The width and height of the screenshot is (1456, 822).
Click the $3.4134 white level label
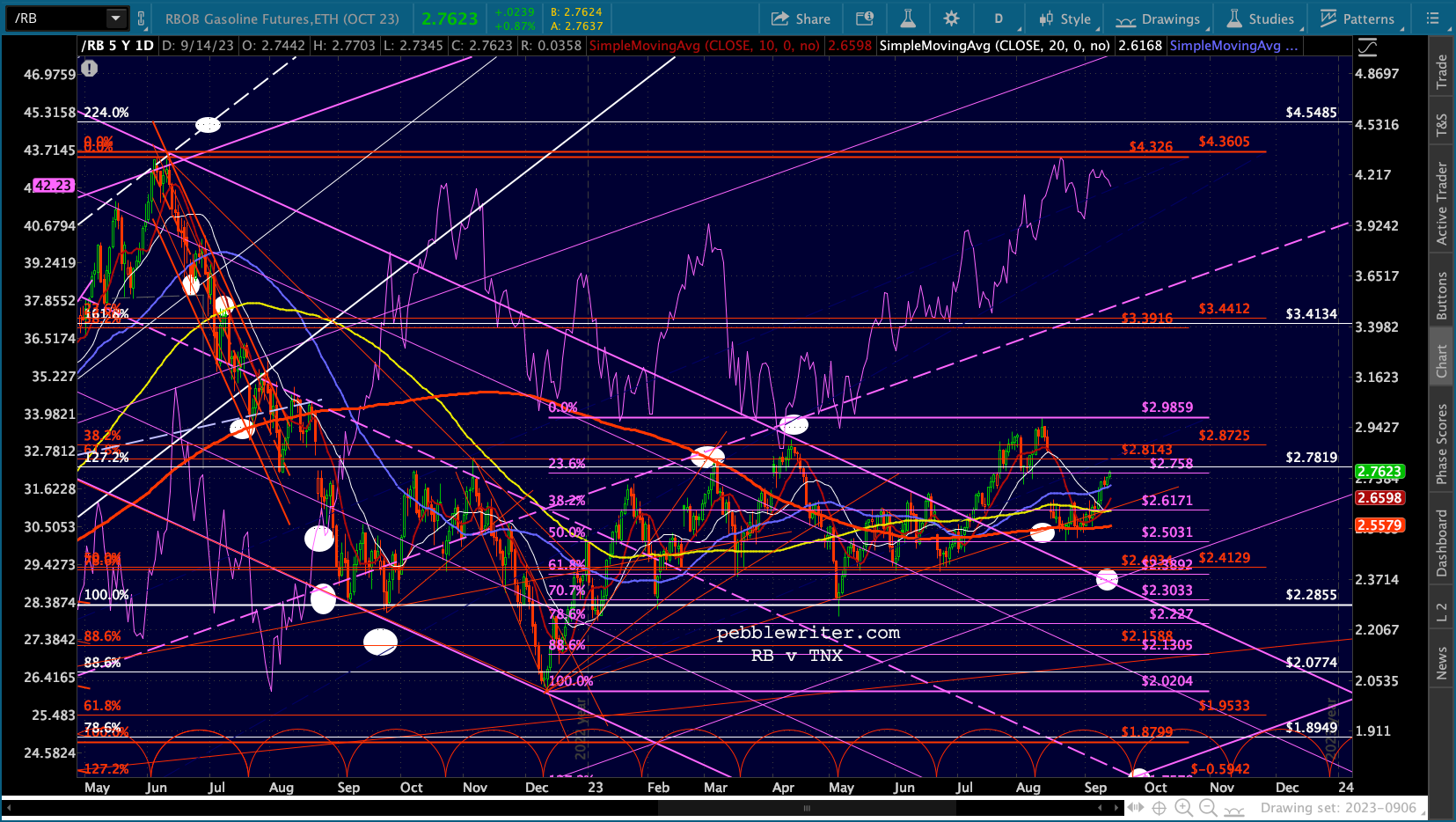coord(1311,314)
